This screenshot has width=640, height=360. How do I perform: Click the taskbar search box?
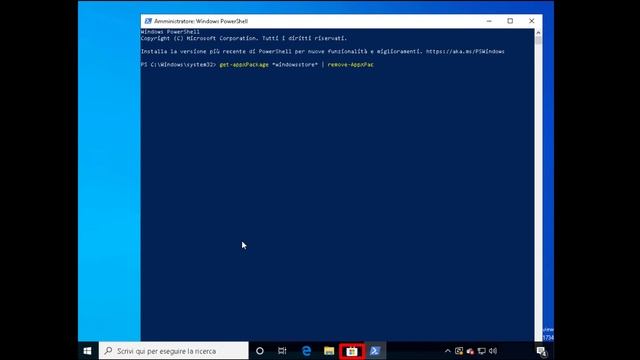[173, 351]
